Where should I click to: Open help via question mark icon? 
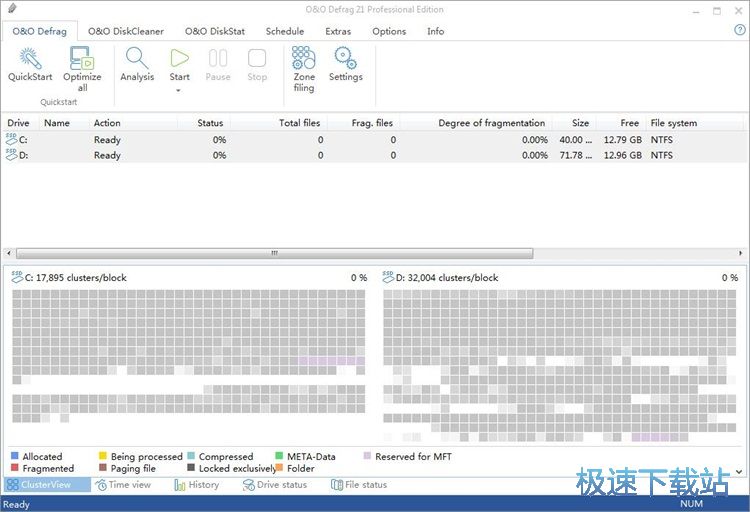pos(739,30)
